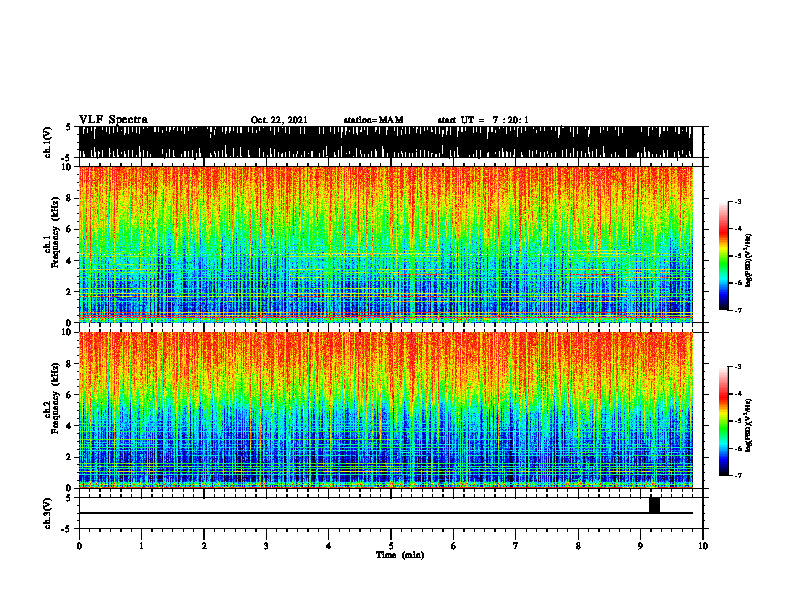This screenshot has height=612, width=792.
Task: Click time axis tick label "1"
Action: [x=141, y=546]
